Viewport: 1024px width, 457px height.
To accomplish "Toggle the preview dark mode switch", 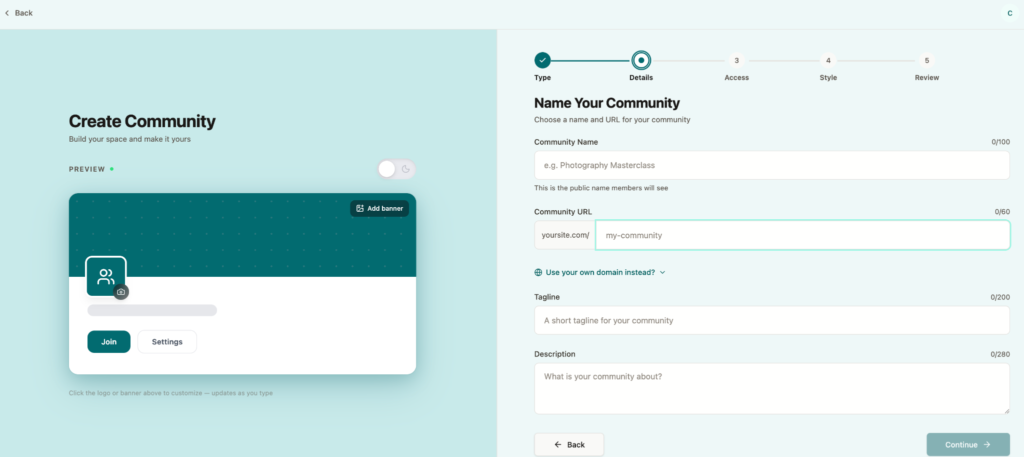I will (x=396, y=169).
